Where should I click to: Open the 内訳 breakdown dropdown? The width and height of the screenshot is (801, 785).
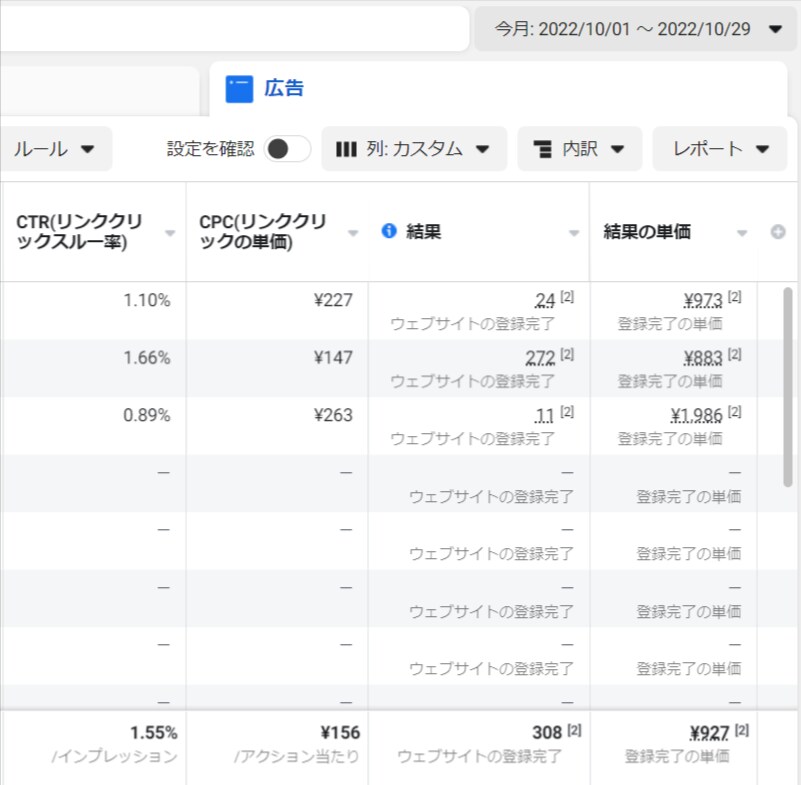click(579, 149)
